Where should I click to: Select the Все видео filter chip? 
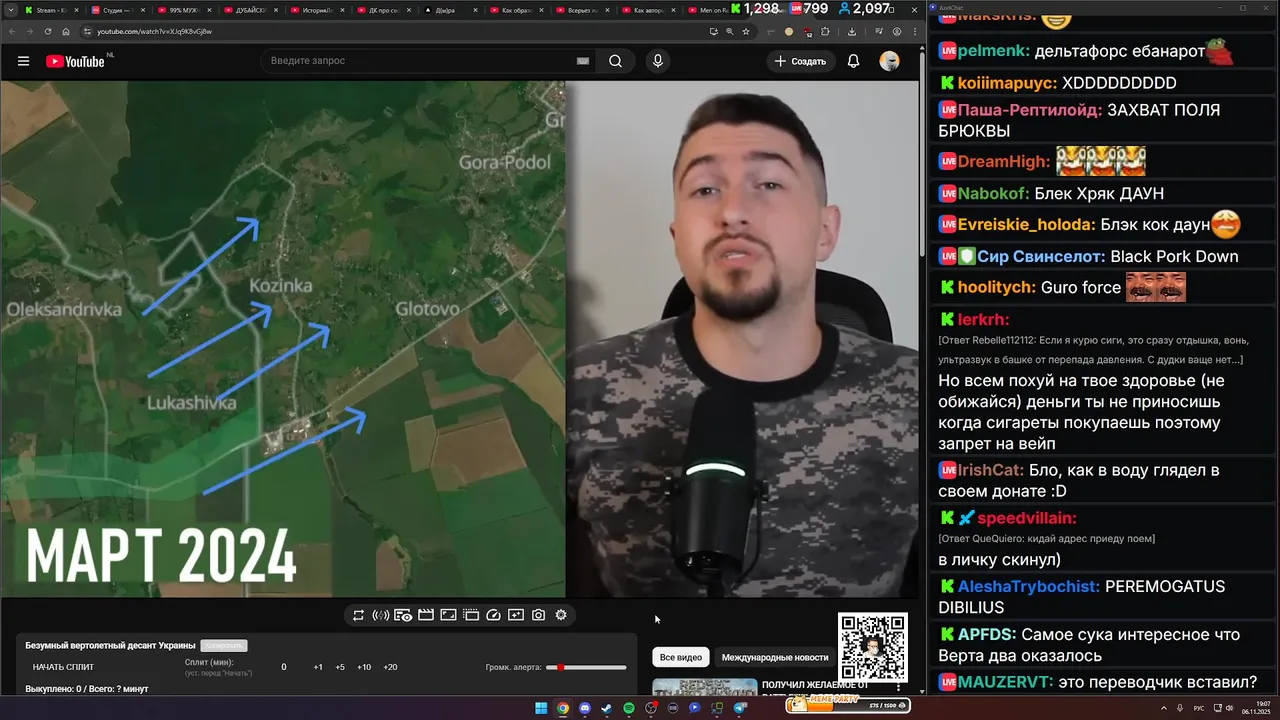pyautogui.click(x=681, y=657)
